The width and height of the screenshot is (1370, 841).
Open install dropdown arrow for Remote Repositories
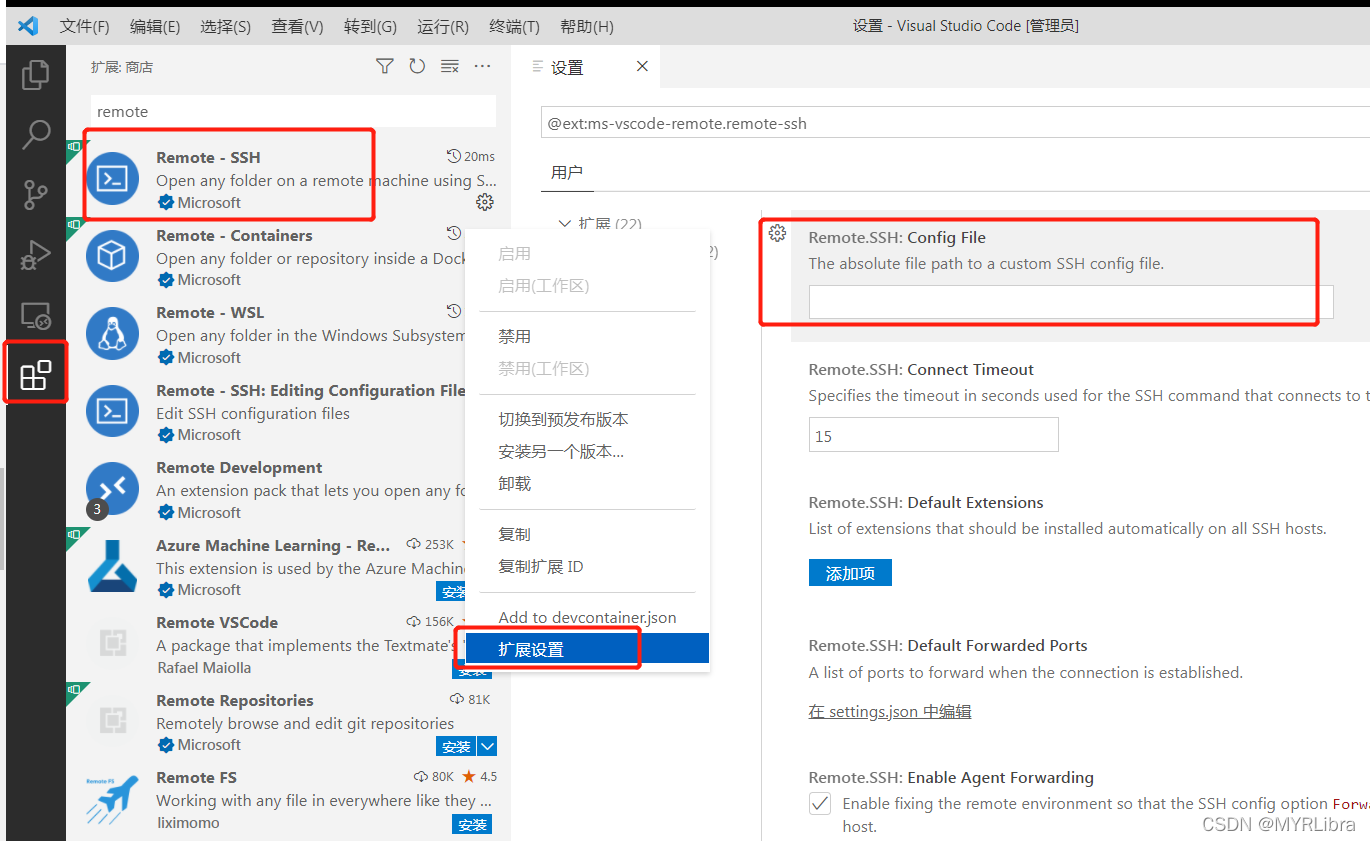(x=487, y=746)
